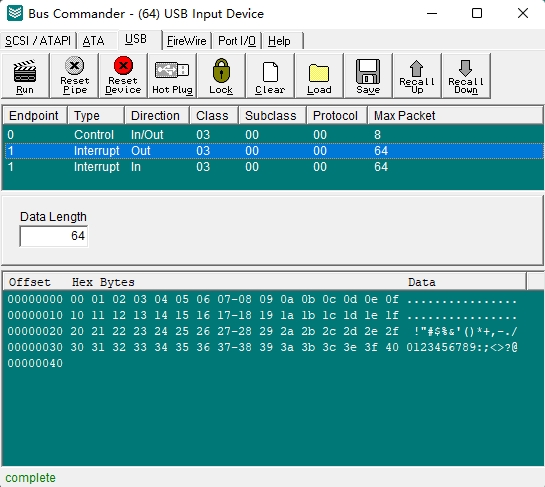Click the empty offset 00000040 line
The height and width of the screenshot is (487, 545).
(35, 363)
